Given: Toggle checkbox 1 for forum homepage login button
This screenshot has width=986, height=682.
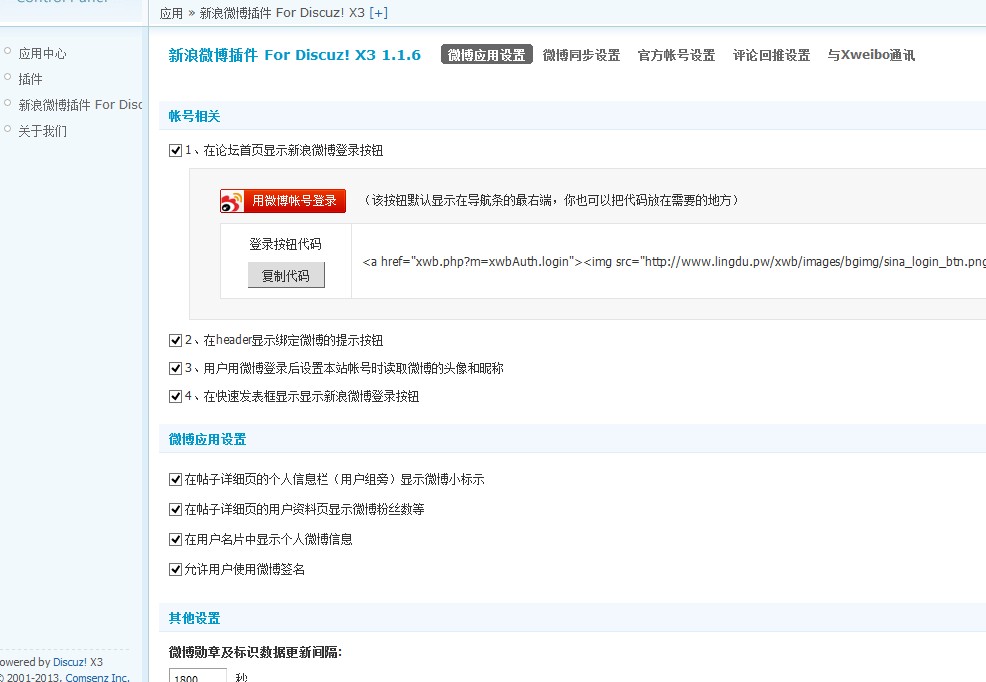Looking at the screenshot, I should 175,151.
